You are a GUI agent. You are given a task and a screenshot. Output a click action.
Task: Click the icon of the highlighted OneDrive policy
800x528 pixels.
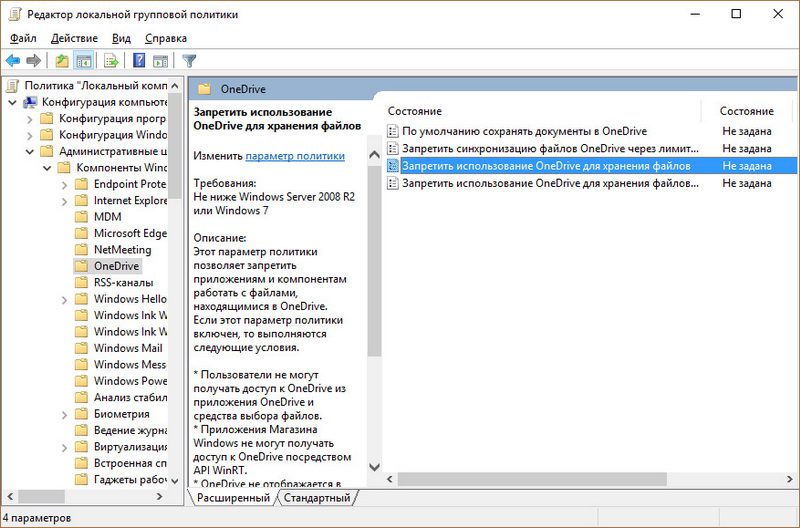click(x=392, y=166)
